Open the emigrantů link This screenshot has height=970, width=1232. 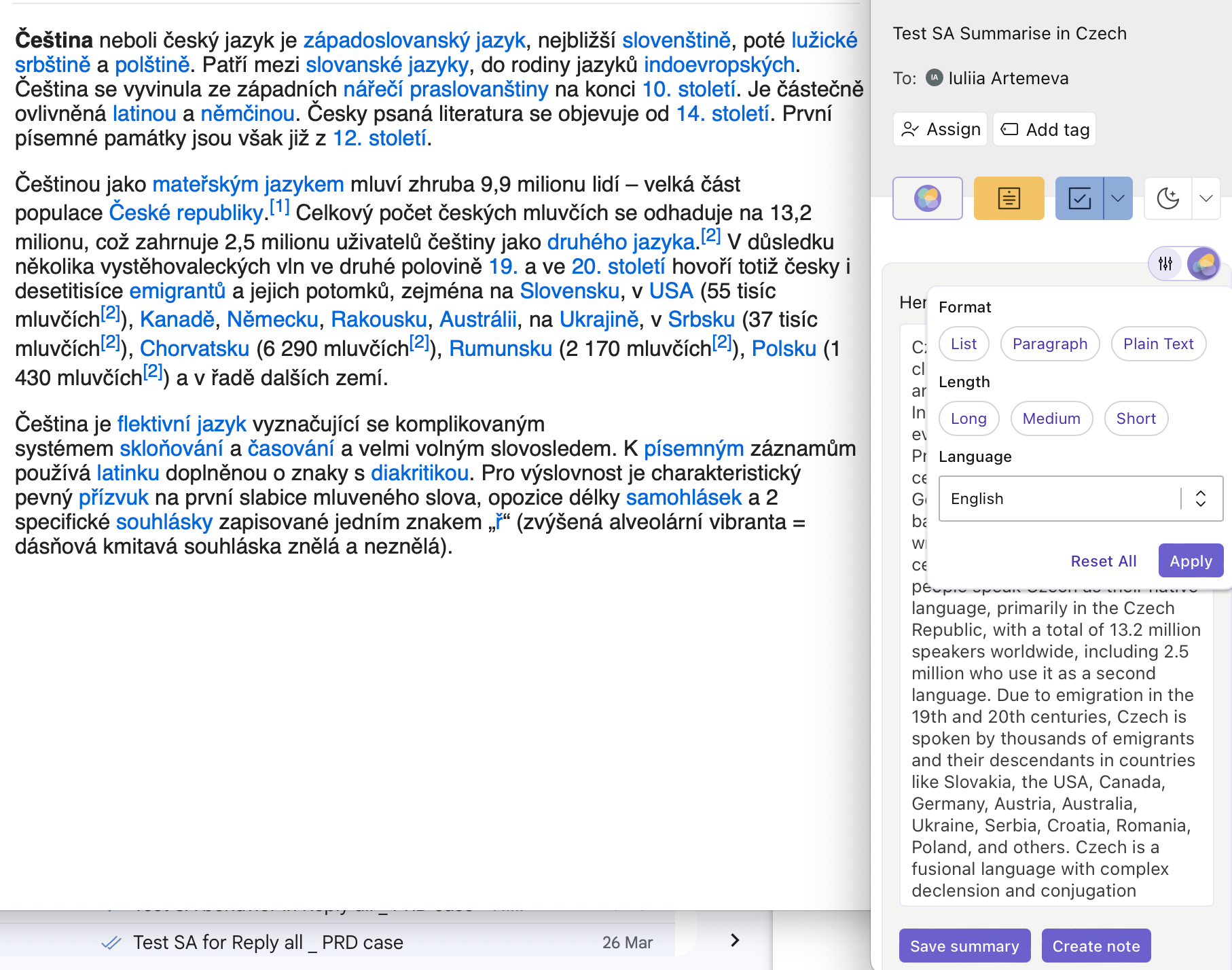pos(177,291)
